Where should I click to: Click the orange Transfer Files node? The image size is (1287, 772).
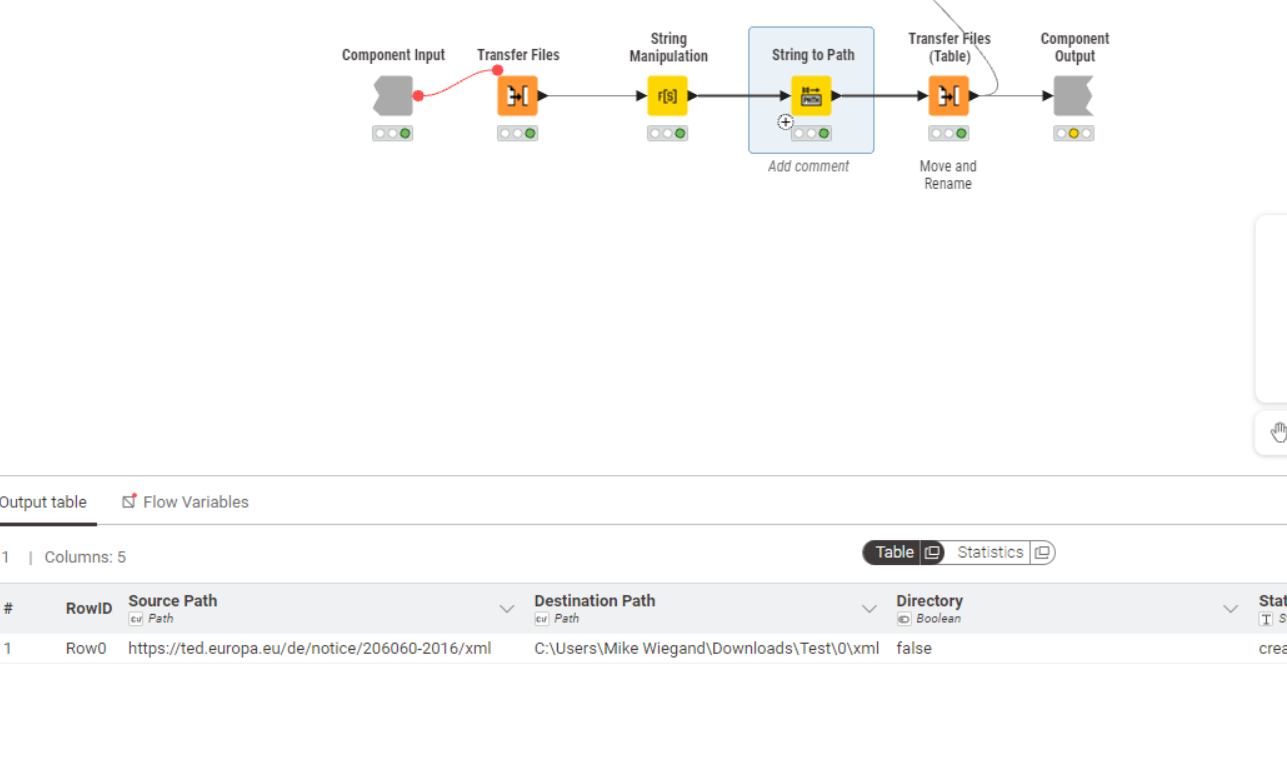point(517,96)
